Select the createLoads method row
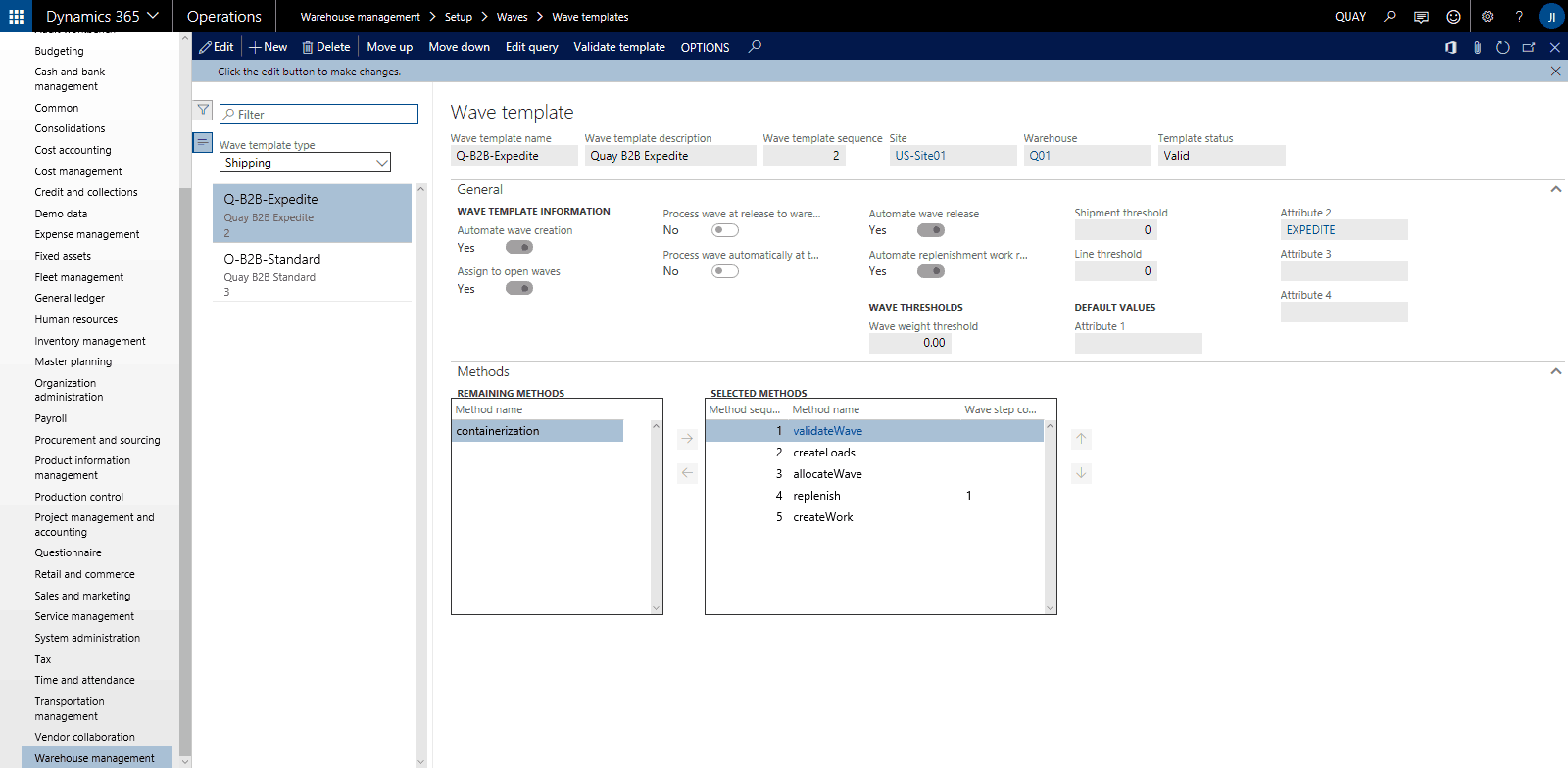The image size is (1568, 768). click(x=874, y=453)
